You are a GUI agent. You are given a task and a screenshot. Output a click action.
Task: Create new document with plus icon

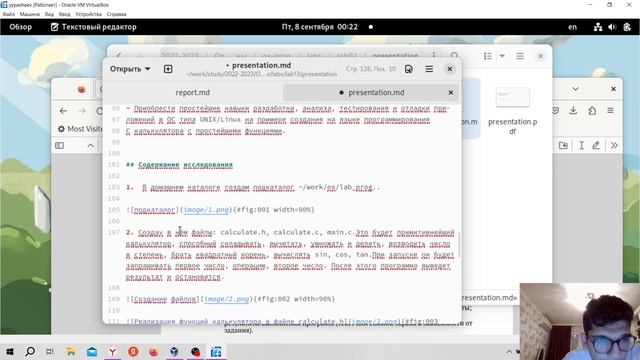[168, 69]
